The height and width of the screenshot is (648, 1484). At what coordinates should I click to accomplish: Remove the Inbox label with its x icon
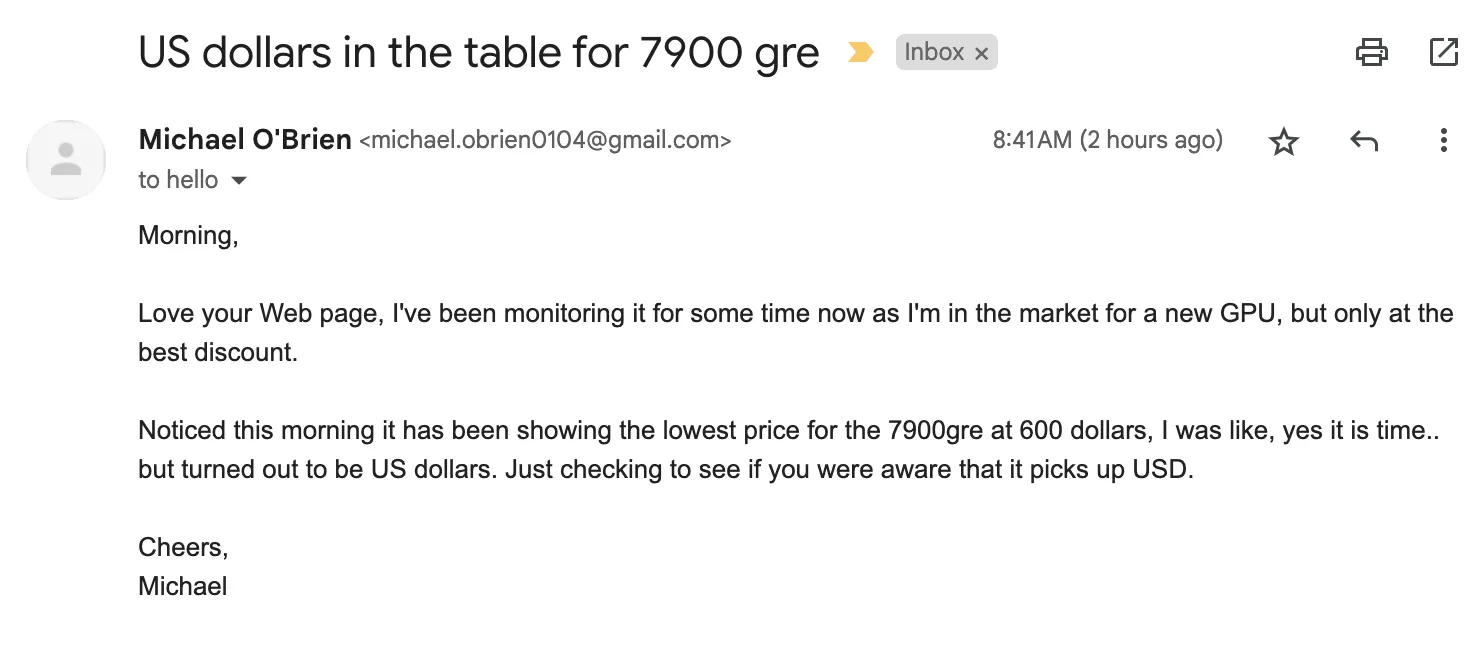[982, 52]
